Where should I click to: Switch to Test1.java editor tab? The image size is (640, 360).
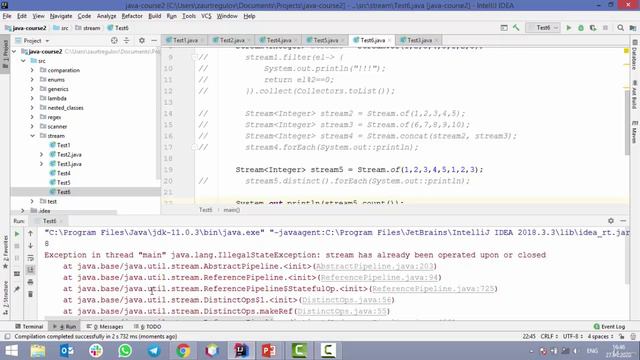pyautogui.click(x=185, y=40)
